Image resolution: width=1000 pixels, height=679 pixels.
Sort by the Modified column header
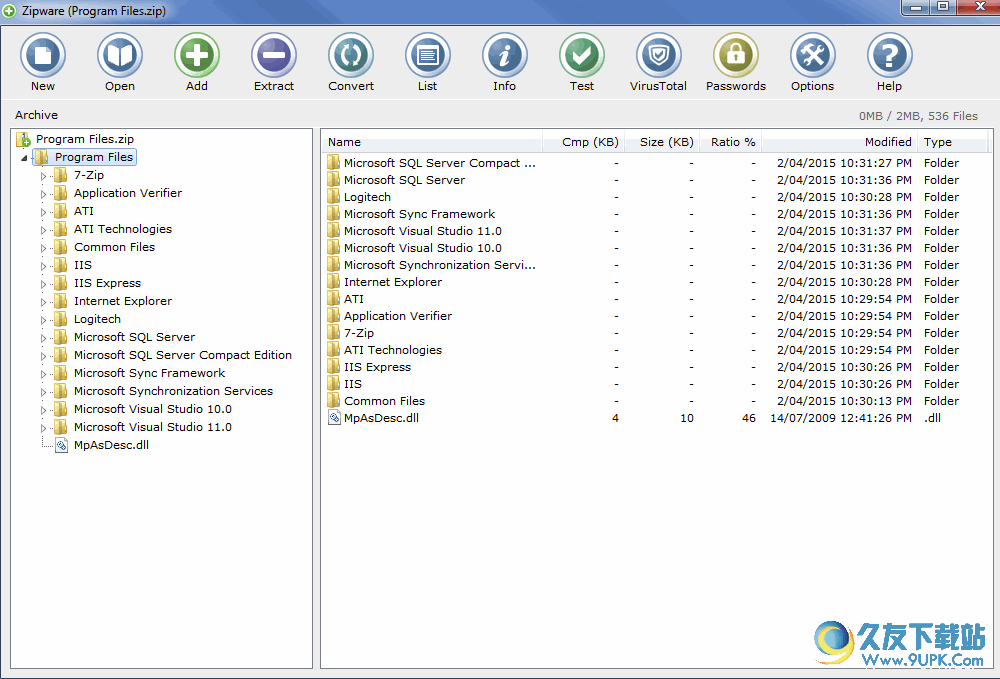[x=840, y=142]
